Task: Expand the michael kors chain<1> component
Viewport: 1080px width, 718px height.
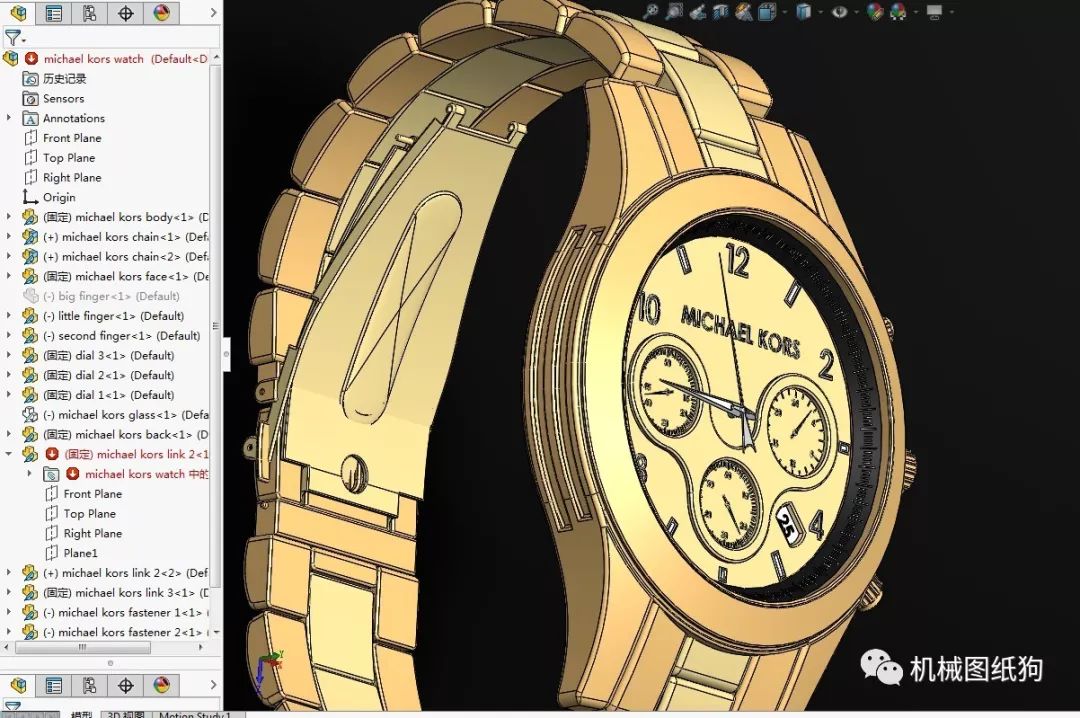Action: tap(8, 236)
